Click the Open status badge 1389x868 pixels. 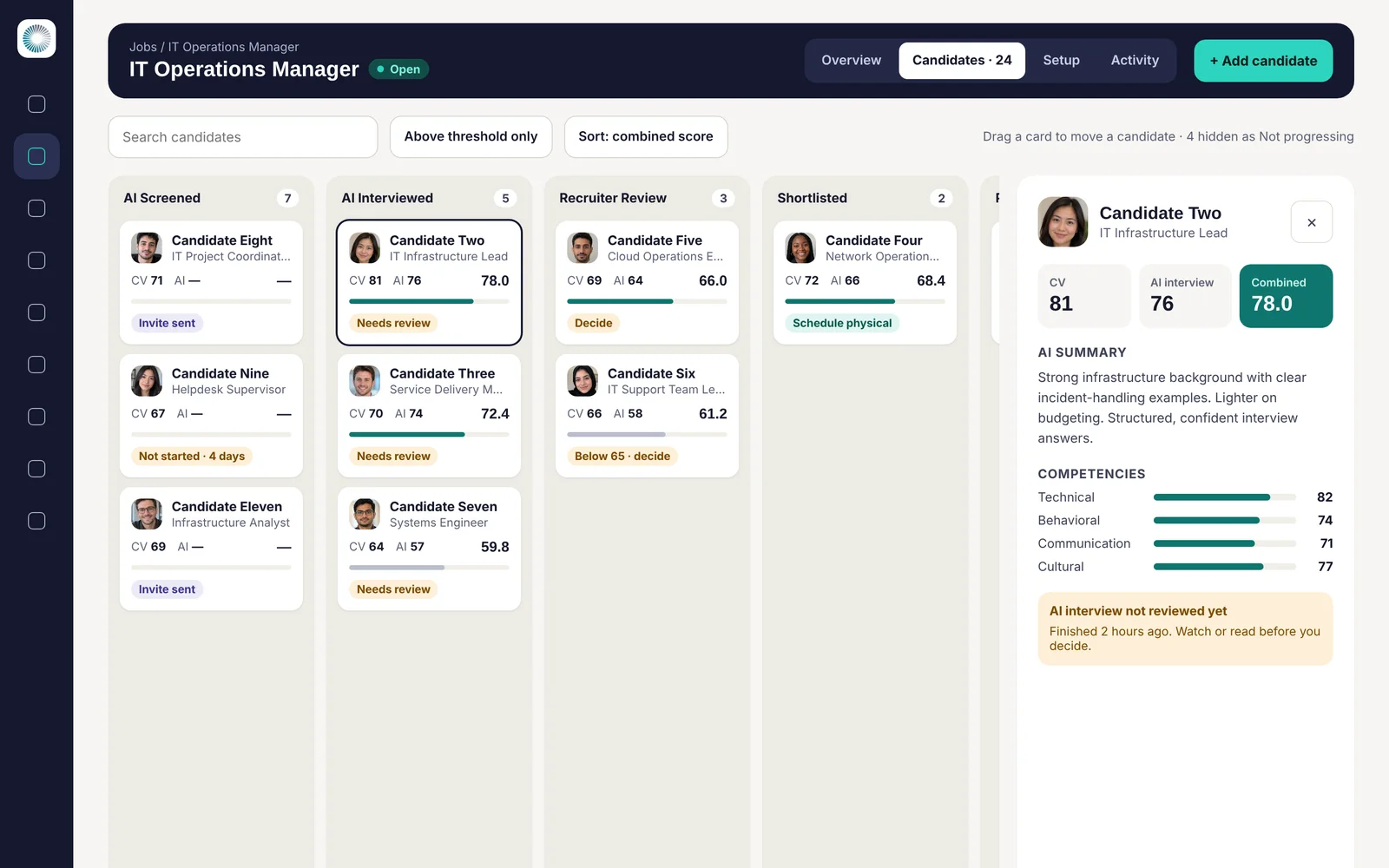tap(398, 69)
